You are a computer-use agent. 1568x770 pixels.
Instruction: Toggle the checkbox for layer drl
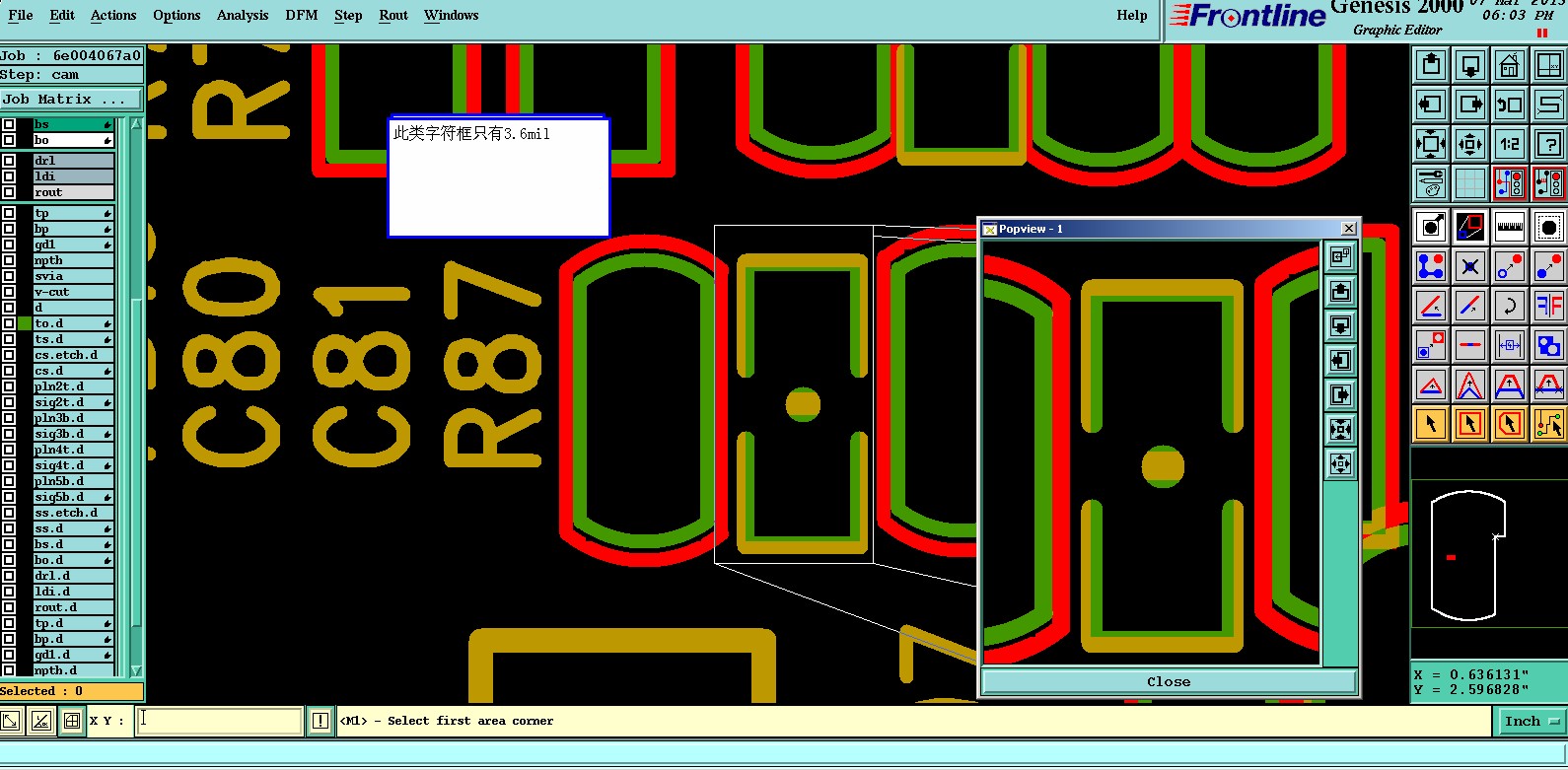tap(9, 161)
